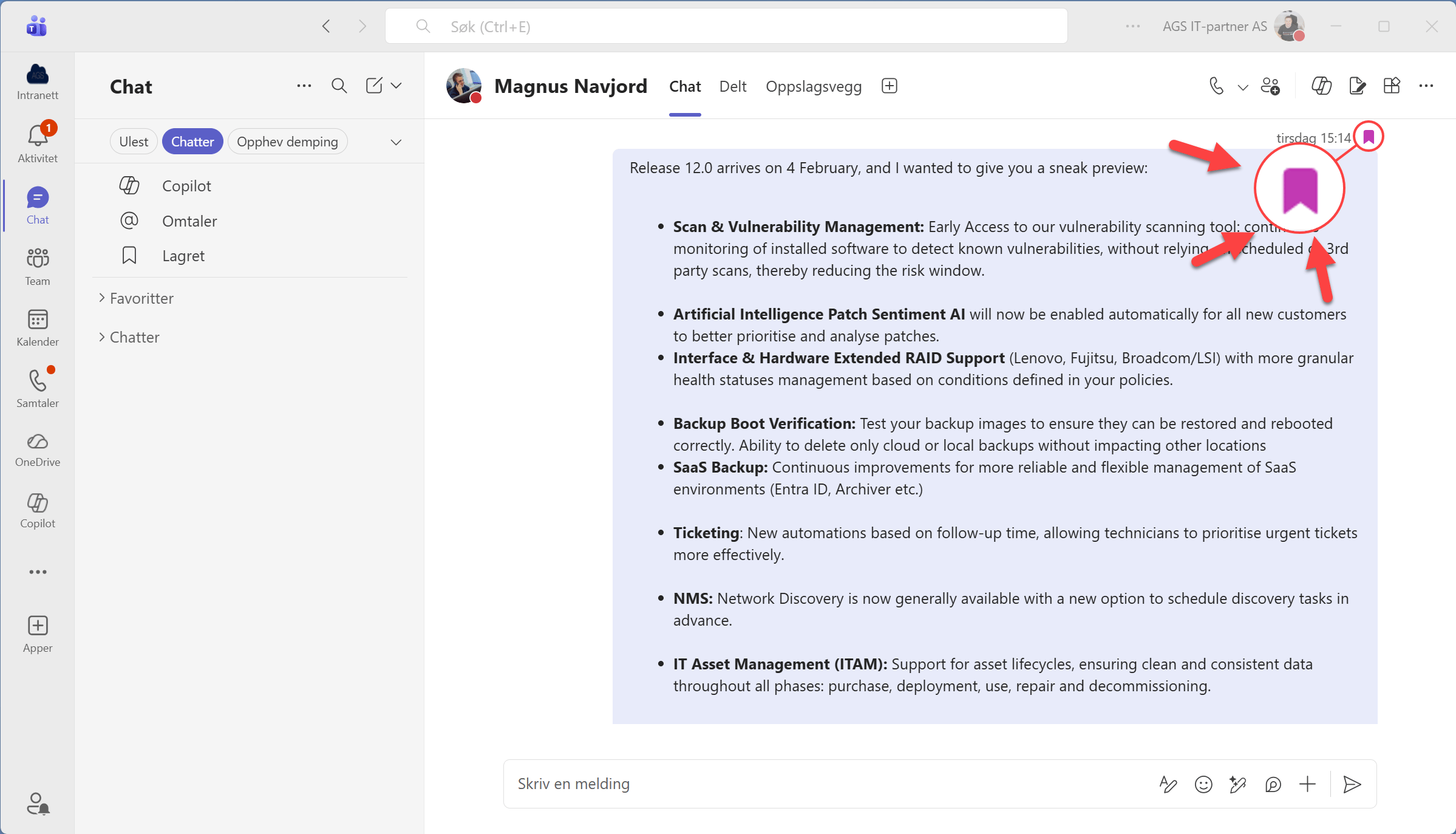1456x834 pixels.
Task: Click the audio call phone icon
Action: coord(1216,86)
